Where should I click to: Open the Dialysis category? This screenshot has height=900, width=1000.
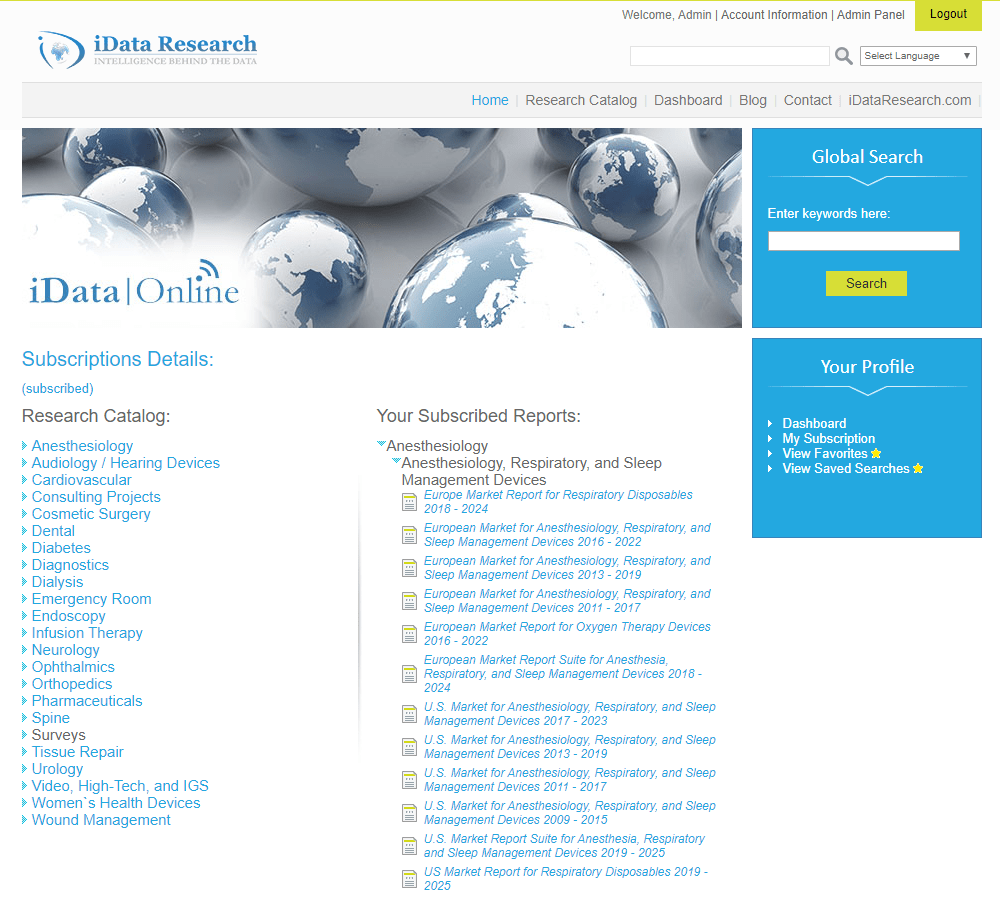point(57,582)
